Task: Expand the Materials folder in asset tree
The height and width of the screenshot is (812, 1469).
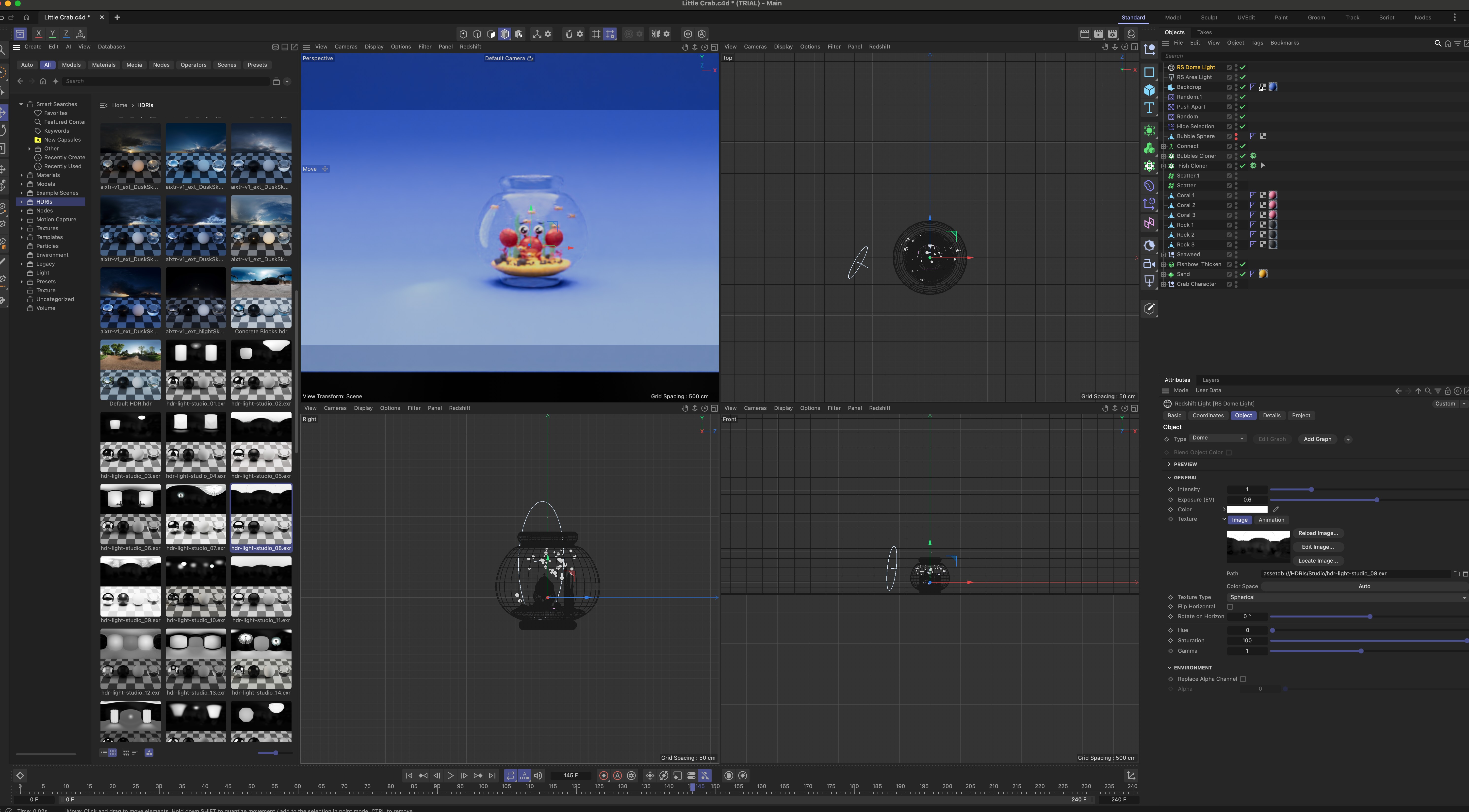Action: pos(22,176)
